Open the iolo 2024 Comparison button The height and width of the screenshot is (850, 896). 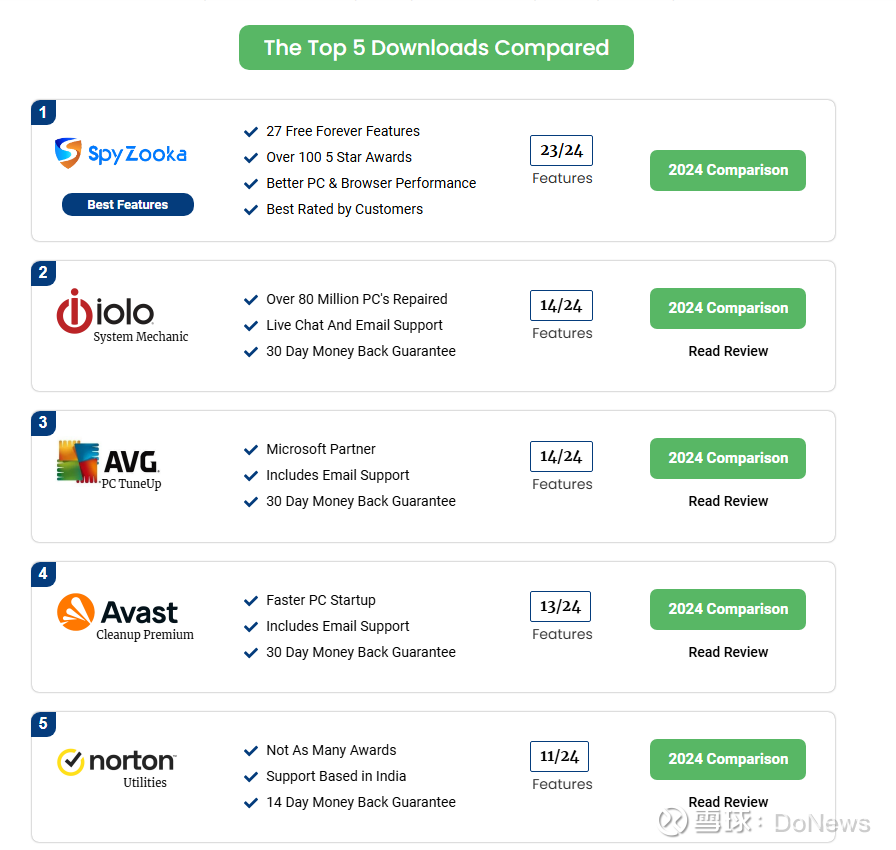click(x=727, y=308)
